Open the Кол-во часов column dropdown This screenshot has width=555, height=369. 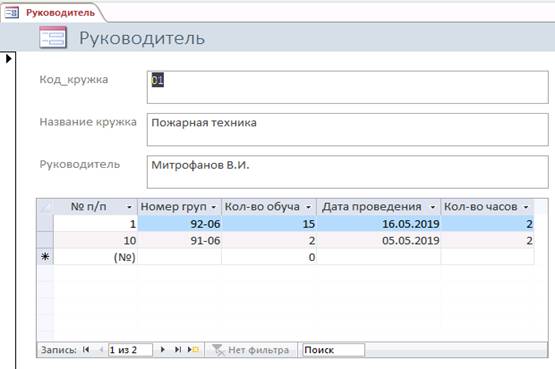(526, 207)
